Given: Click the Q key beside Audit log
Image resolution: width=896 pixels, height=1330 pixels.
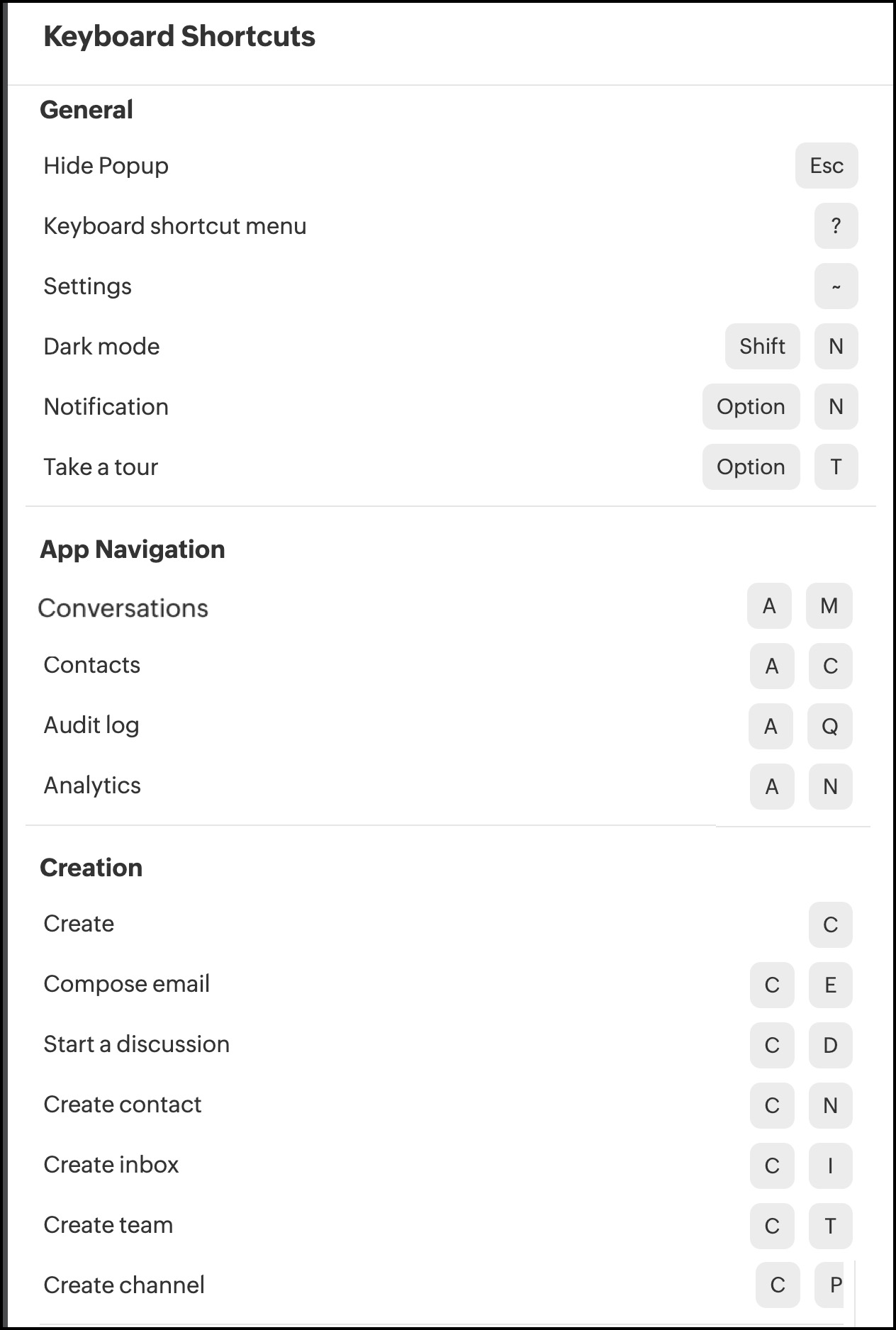Looking at the screenshot, I should pos(829,726).
